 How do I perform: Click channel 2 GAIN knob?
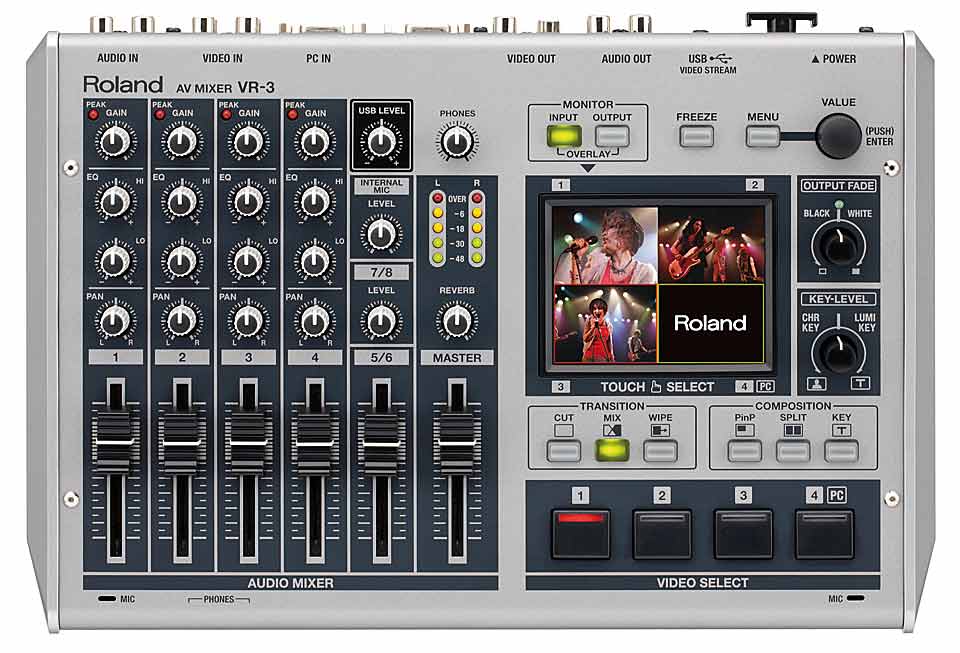click(x=181, y=142)
